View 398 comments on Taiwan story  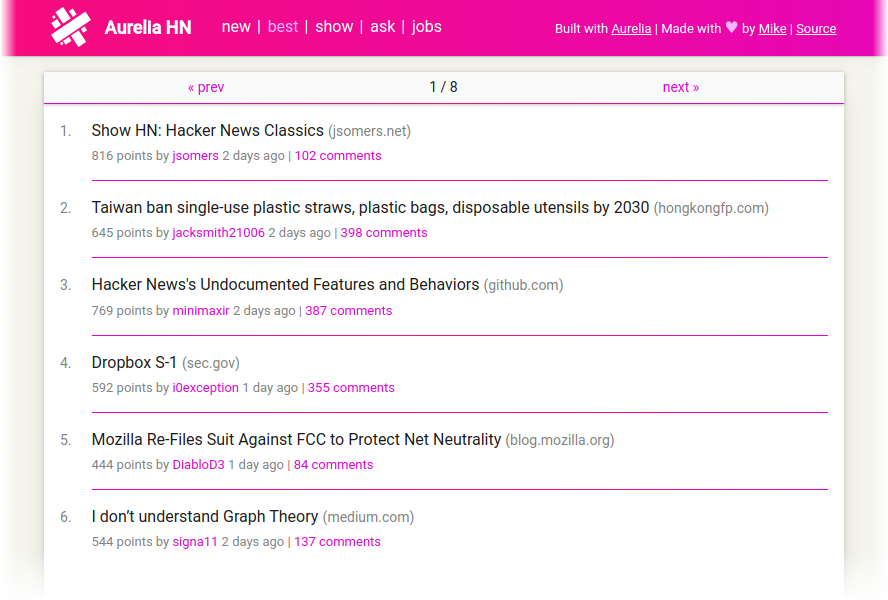point(384,233)
